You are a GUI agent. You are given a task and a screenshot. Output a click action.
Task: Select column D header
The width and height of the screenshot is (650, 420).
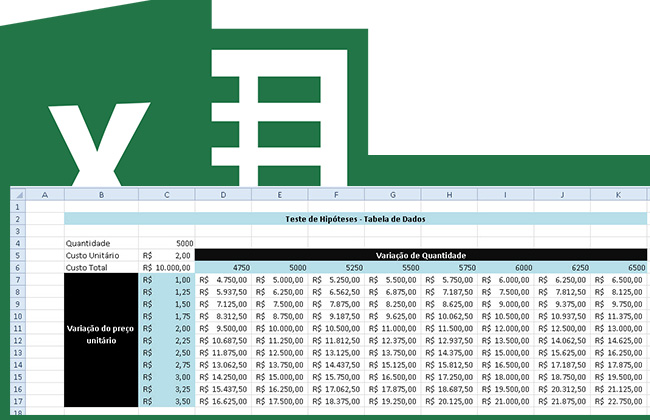[x=223, y=194]
